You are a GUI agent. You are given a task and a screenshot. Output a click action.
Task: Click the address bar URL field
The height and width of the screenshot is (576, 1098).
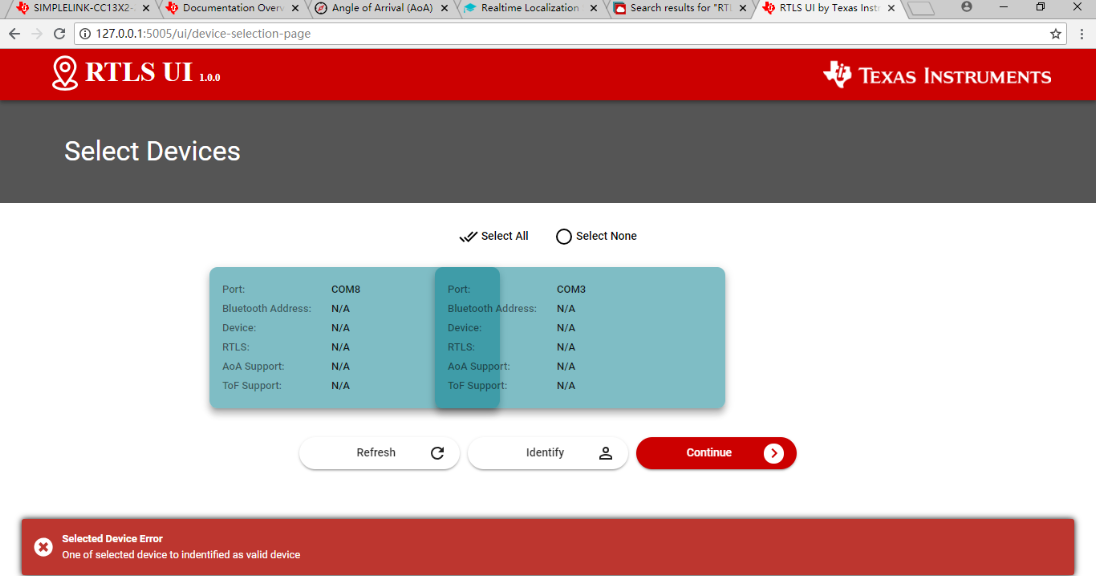pos(570,34)
